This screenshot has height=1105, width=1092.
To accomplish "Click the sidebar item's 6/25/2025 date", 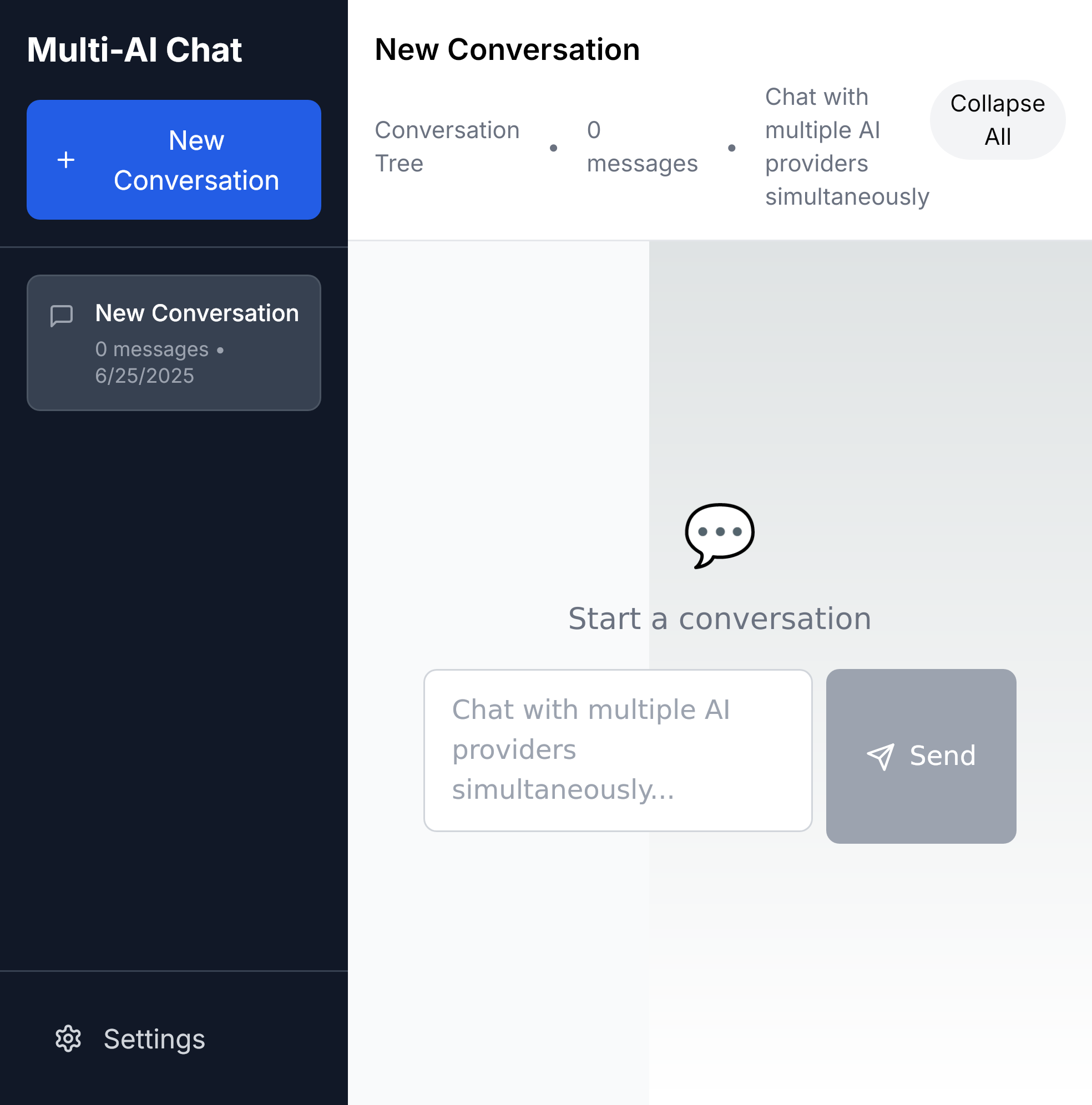I will point(145,376).
